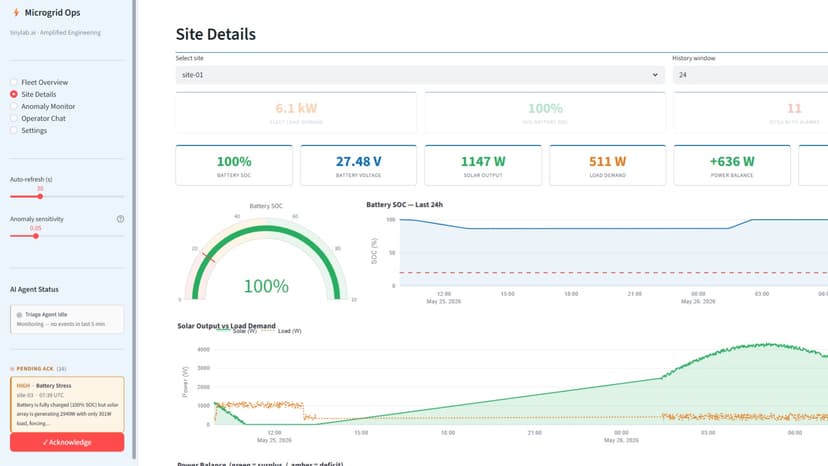Click the Site Details page heading
828x466 pixels.
click(x=215, y=34)
